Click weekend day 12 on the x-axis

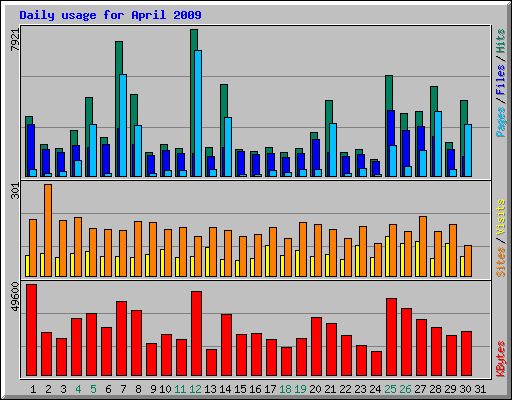tap(195, 389)
